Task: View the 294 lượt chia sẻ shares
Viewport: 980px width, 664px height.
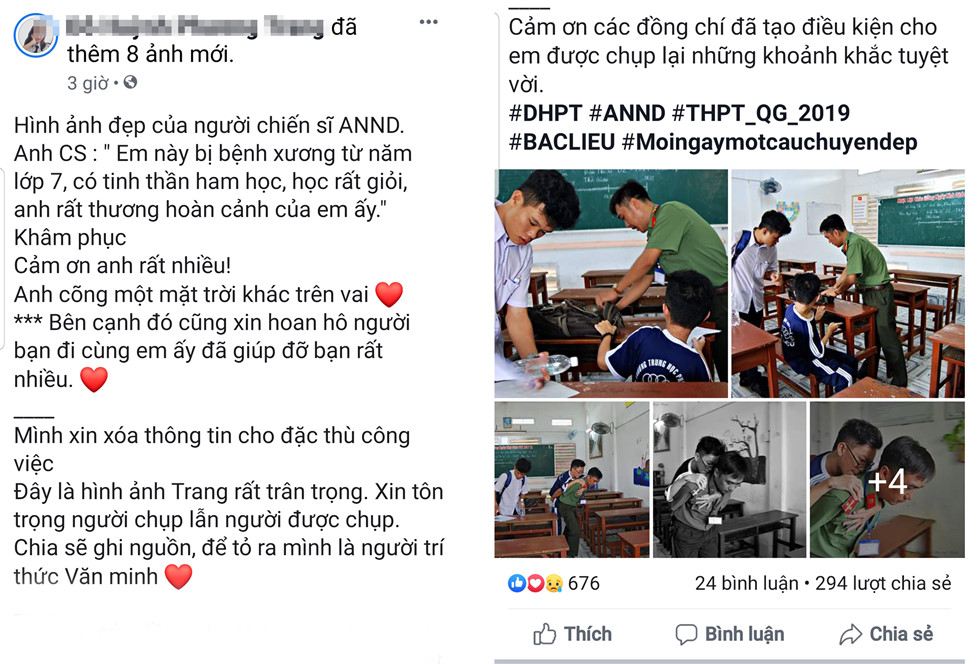Action: click(883, 583)
